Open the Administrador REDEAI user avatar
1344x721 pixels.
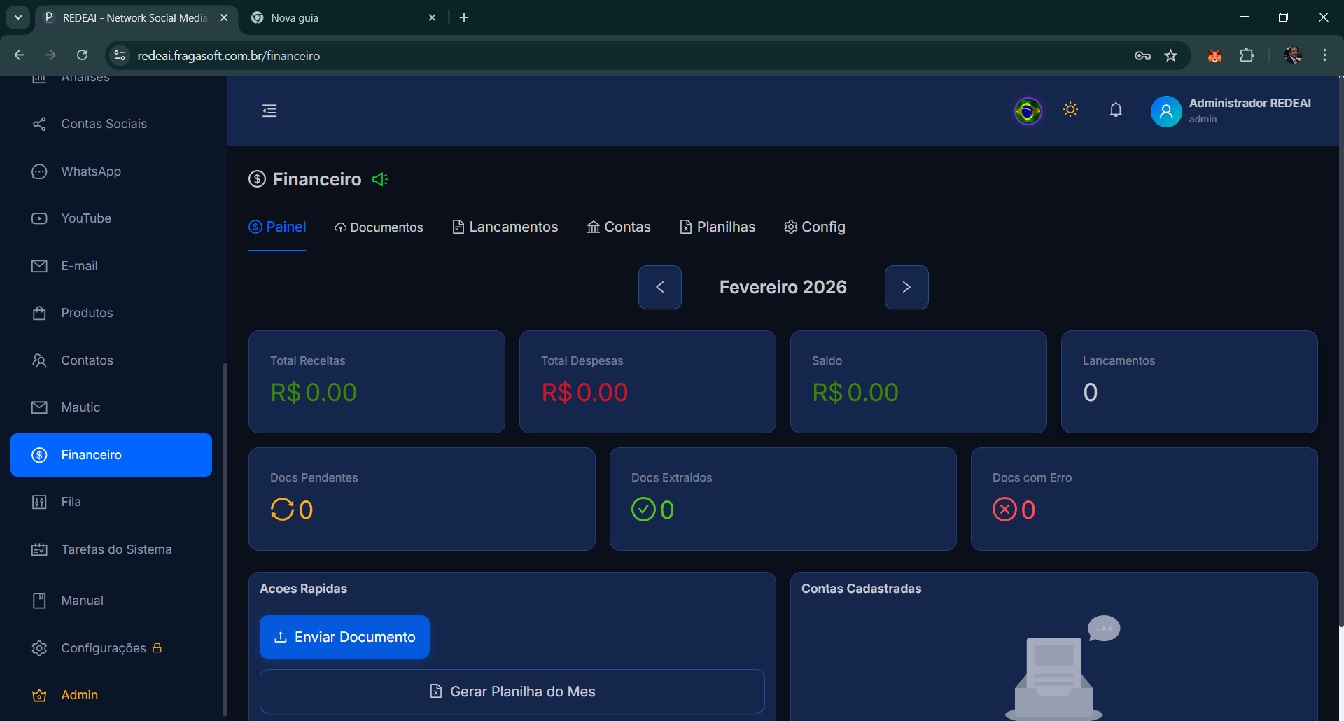pyautogui.click(x=1165, y=111)
